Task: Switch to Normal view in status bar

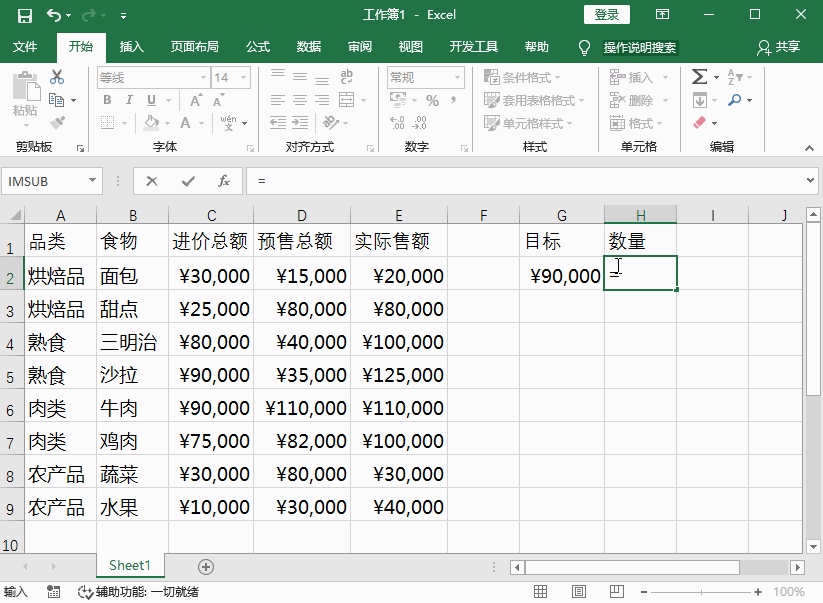Action: pyautogui.click(x=539, y=592)
